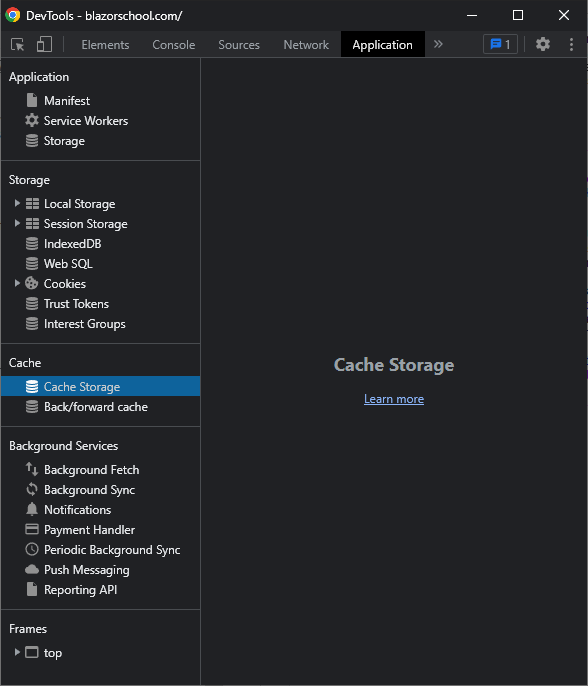Close the DevTools window
The image size is (588, 686).
pyautogui.click(x=564, y=15)
